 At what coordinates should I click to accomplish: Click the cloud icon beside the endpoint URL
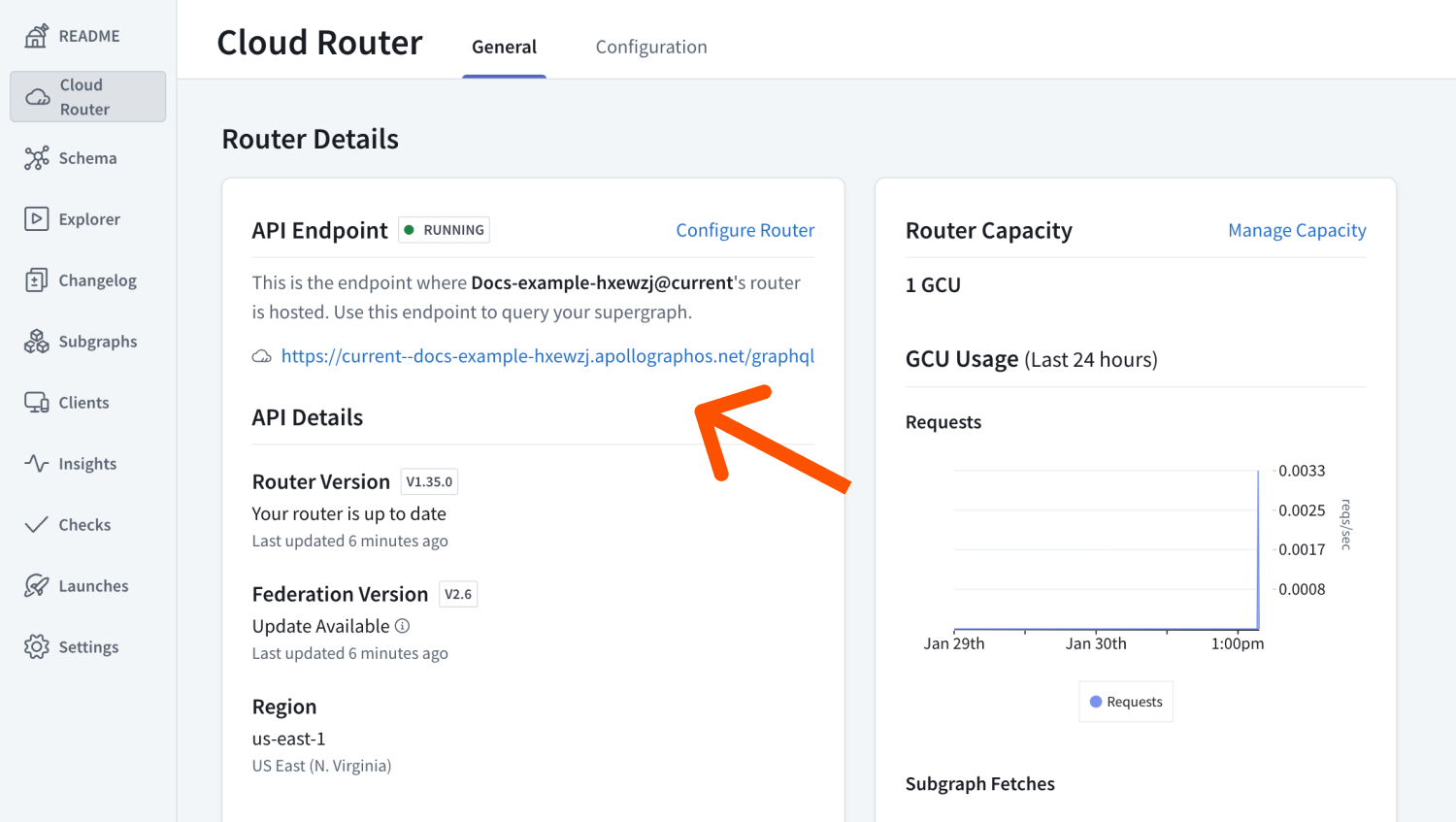(x=261, y=356)
